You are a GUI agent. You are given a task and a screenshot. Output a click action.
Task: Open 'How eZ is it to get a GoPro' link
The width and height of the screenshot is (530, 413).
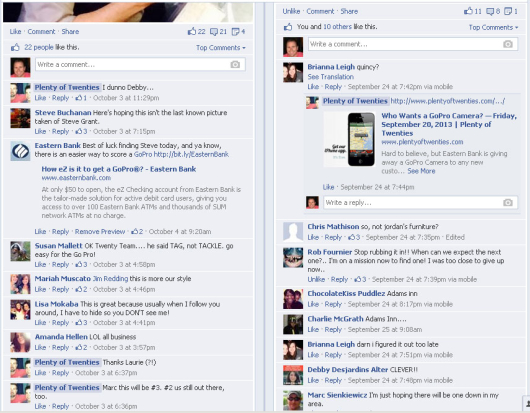tap(119, 169)
